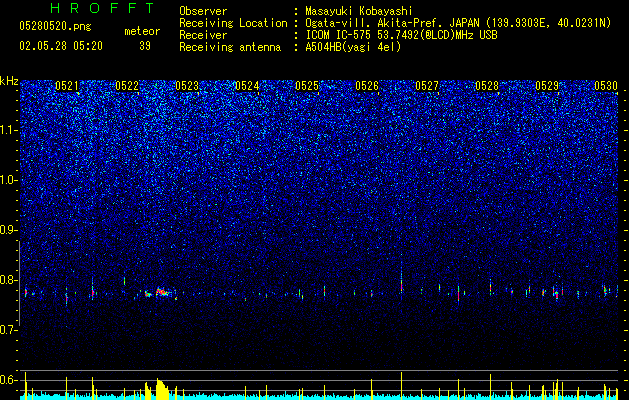Click the Receiving antenna label
The image size is (629, 400).
coord(230,47)
